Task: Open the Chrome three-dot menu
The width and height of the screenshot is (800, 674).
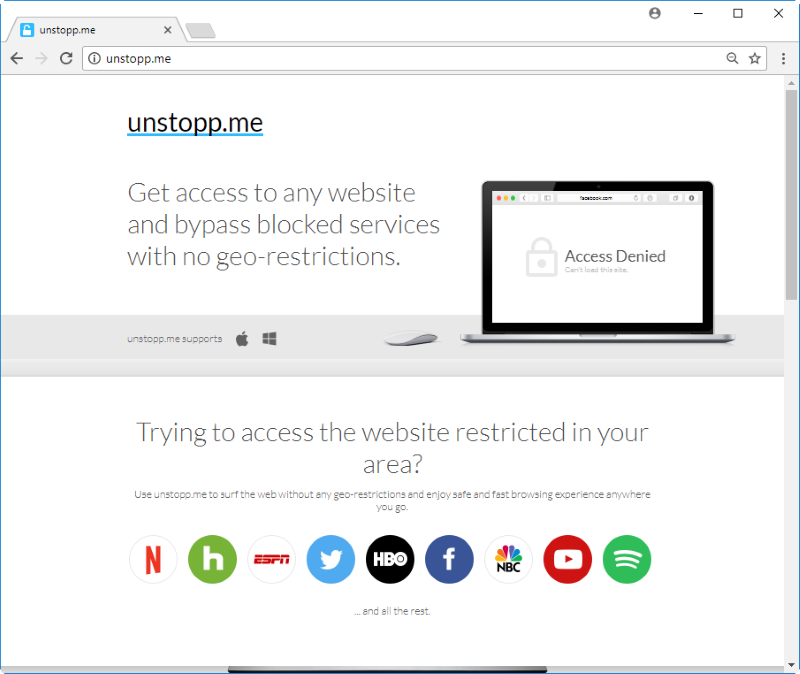Action: point(783,59)
